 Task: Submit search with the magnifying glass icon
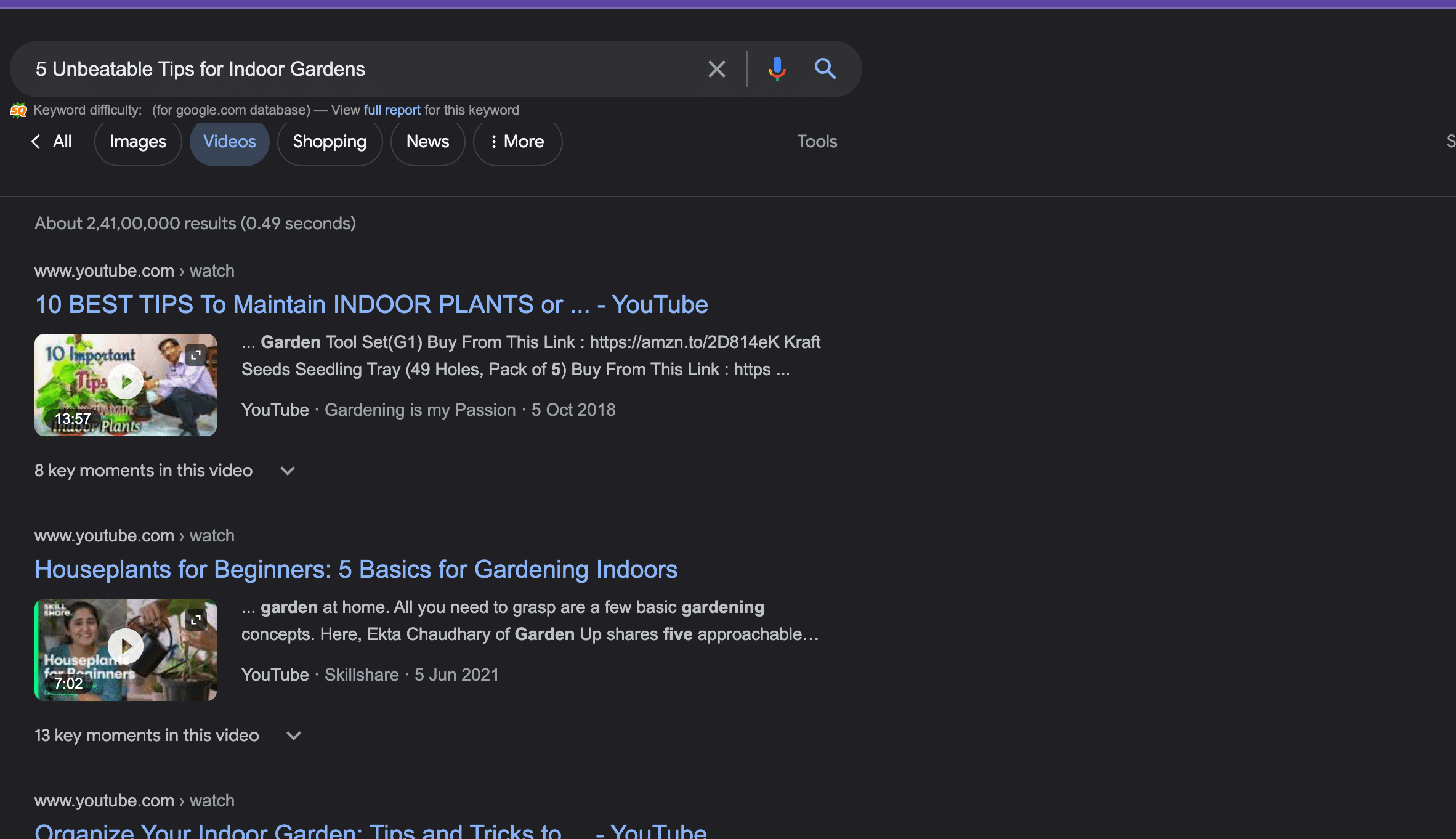coord(825,69)
